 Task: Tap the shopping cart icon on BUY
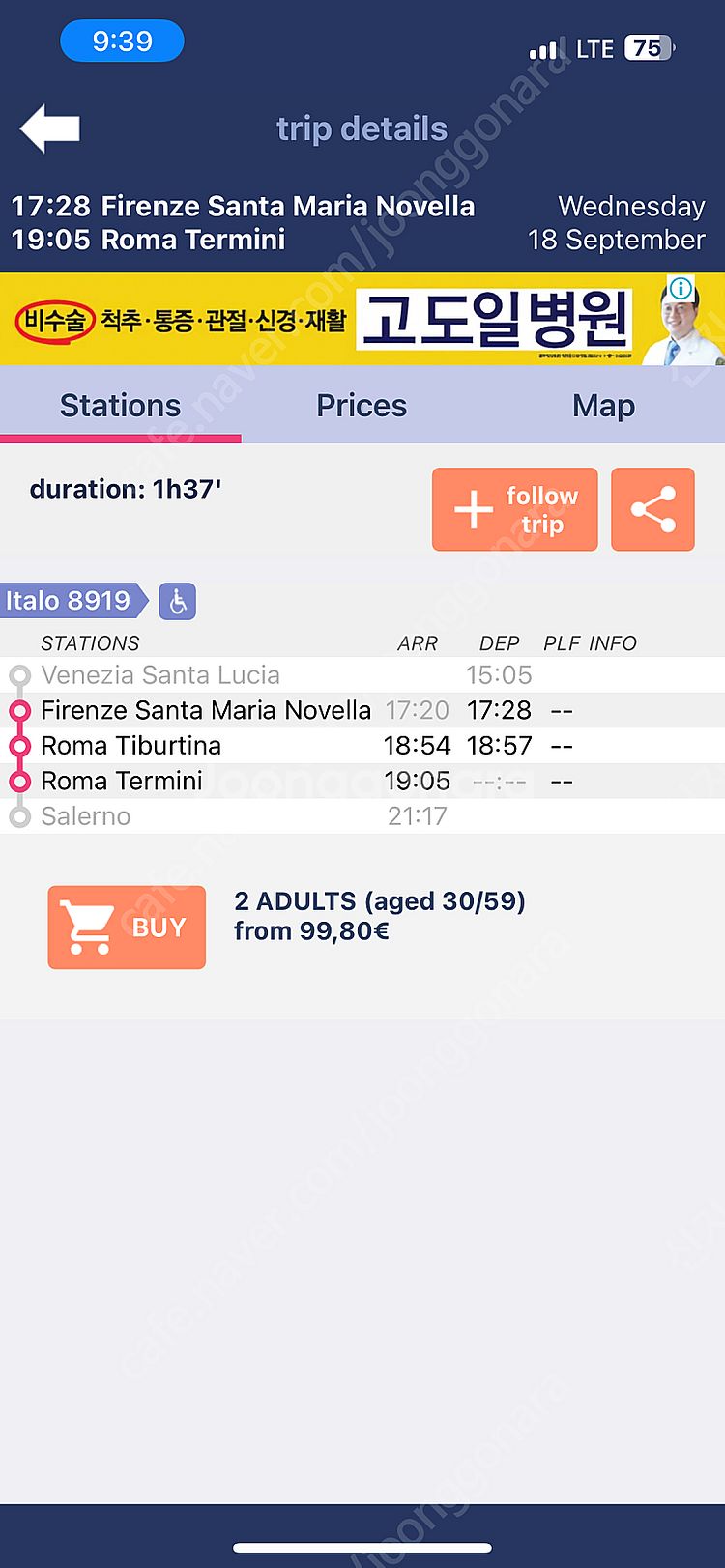click(x=87, y=927)
